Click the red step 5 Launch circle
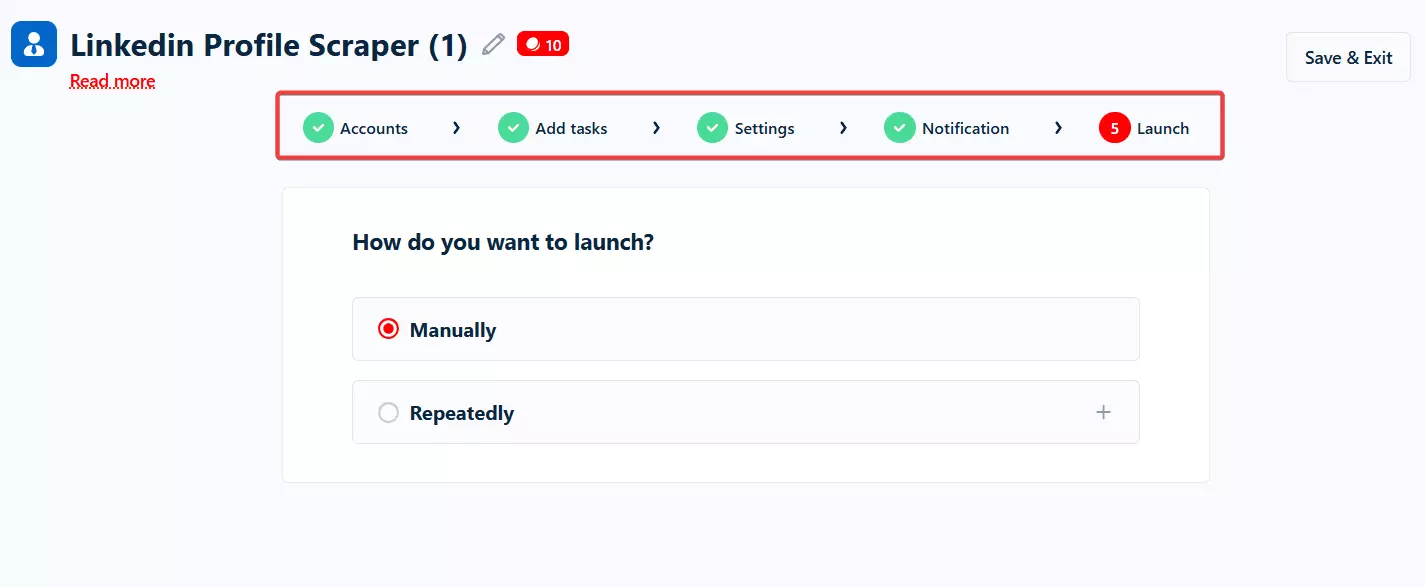Screen dimensions: 1425x587 tap(1114, 128)
